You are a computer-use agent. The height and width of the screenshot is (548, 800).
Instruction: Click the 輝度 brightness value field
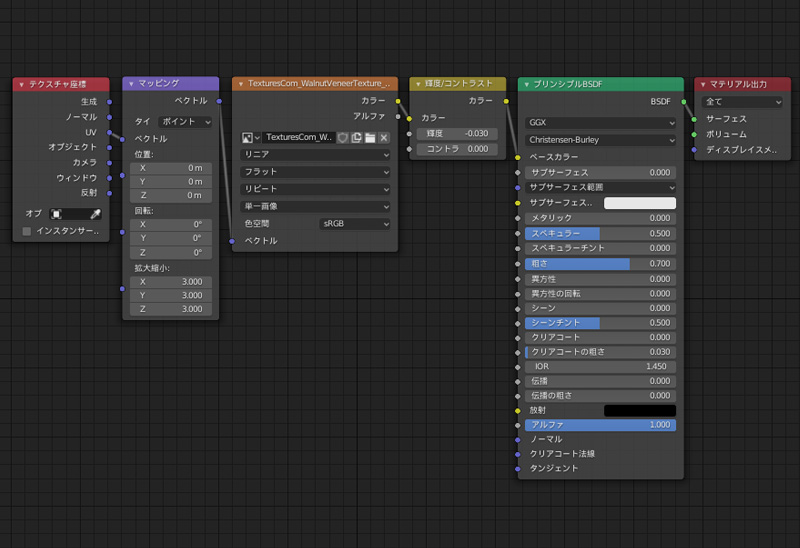pyautogui.click(x=457, y=133)
